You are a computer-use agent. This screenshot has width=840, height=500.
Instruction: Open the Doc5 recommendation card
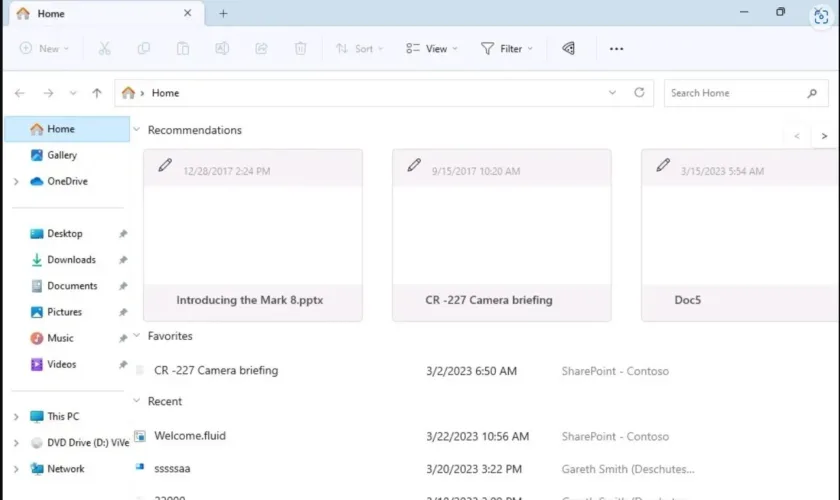click(x=740, y=235)
